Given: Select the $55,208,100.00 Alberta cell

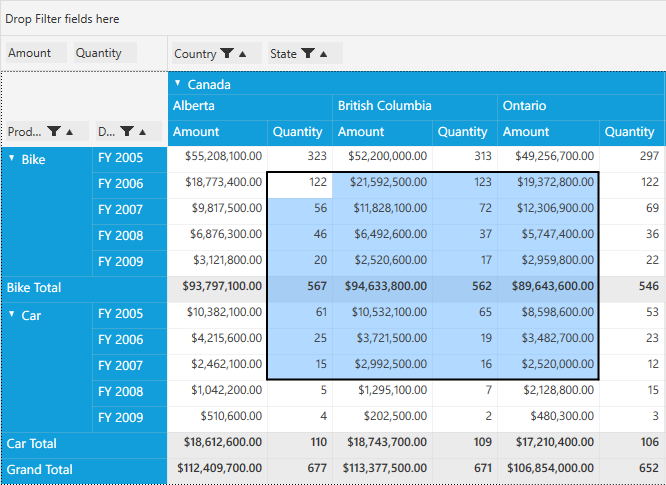Looking at the screenshot, I should pos(217,158).
